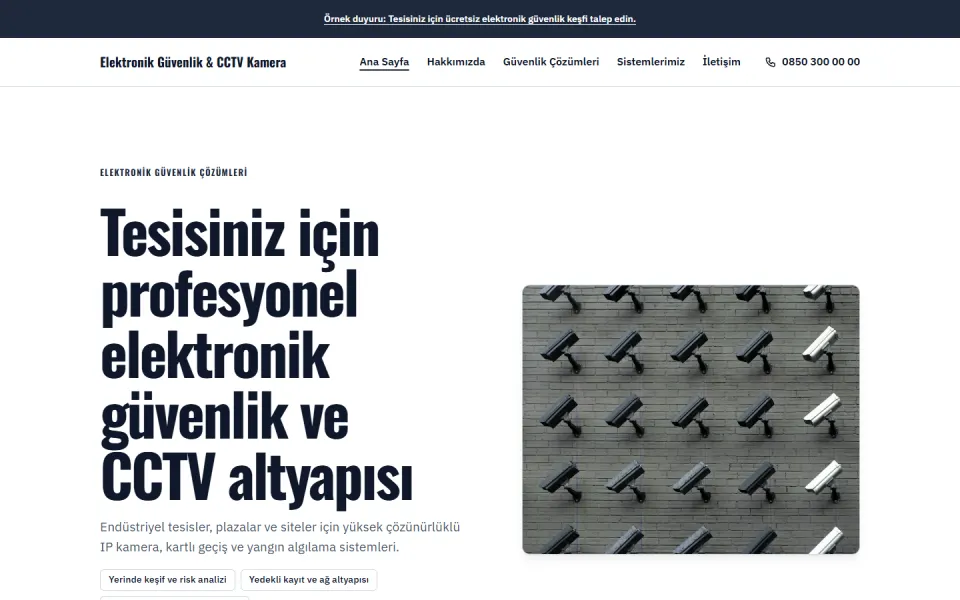Click the paragraph starting with Endüstriyel tesisler

point(280,537)
